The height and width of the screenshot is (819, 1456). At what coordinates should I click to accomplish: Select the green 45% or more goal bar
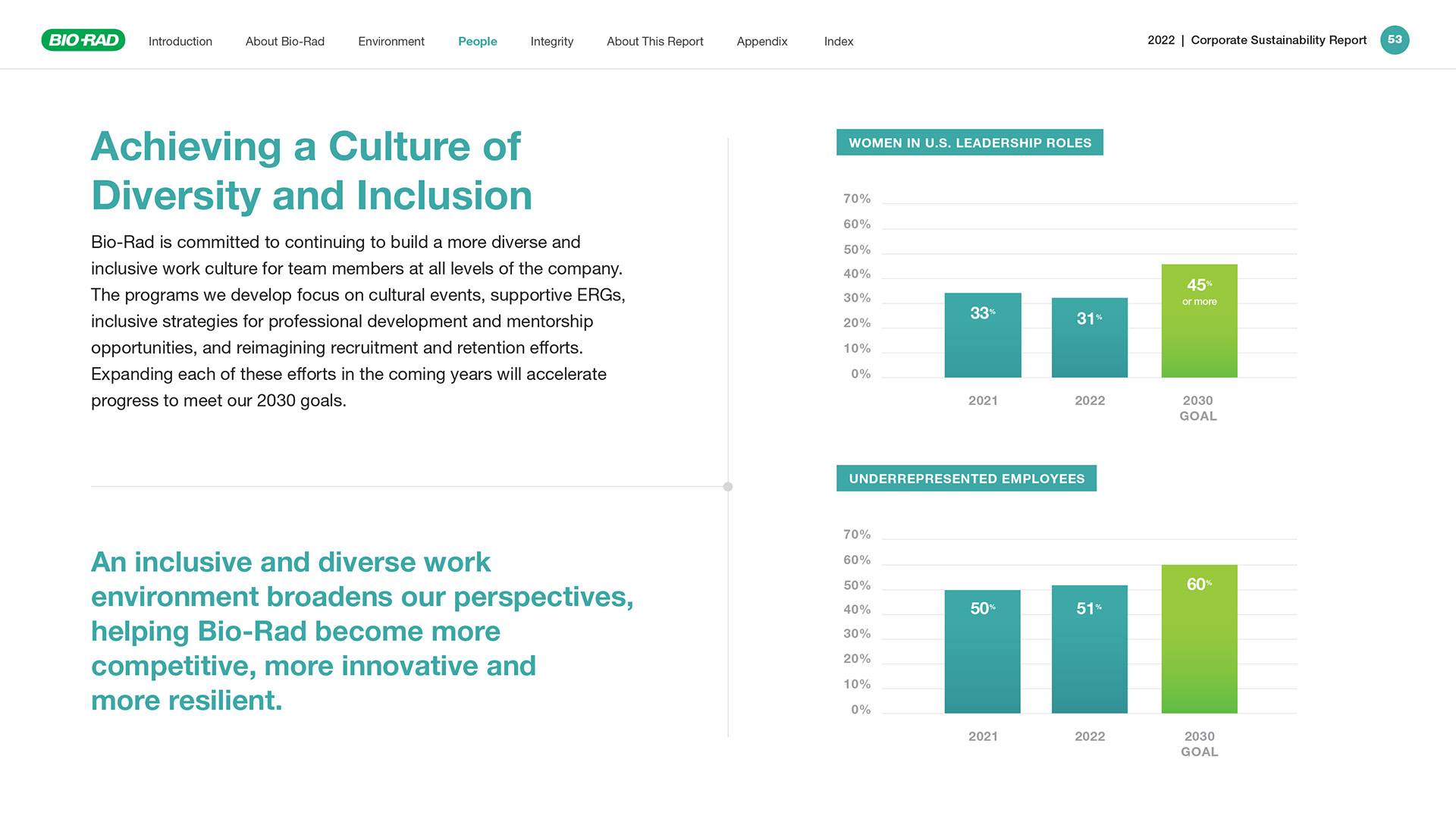1200,321
